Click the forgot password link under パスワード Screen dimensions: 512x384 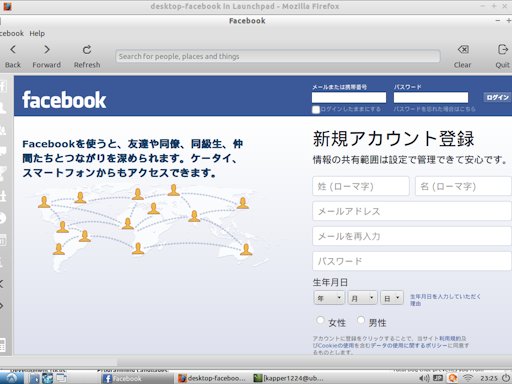pyautogui.click(x=434, y=109)
